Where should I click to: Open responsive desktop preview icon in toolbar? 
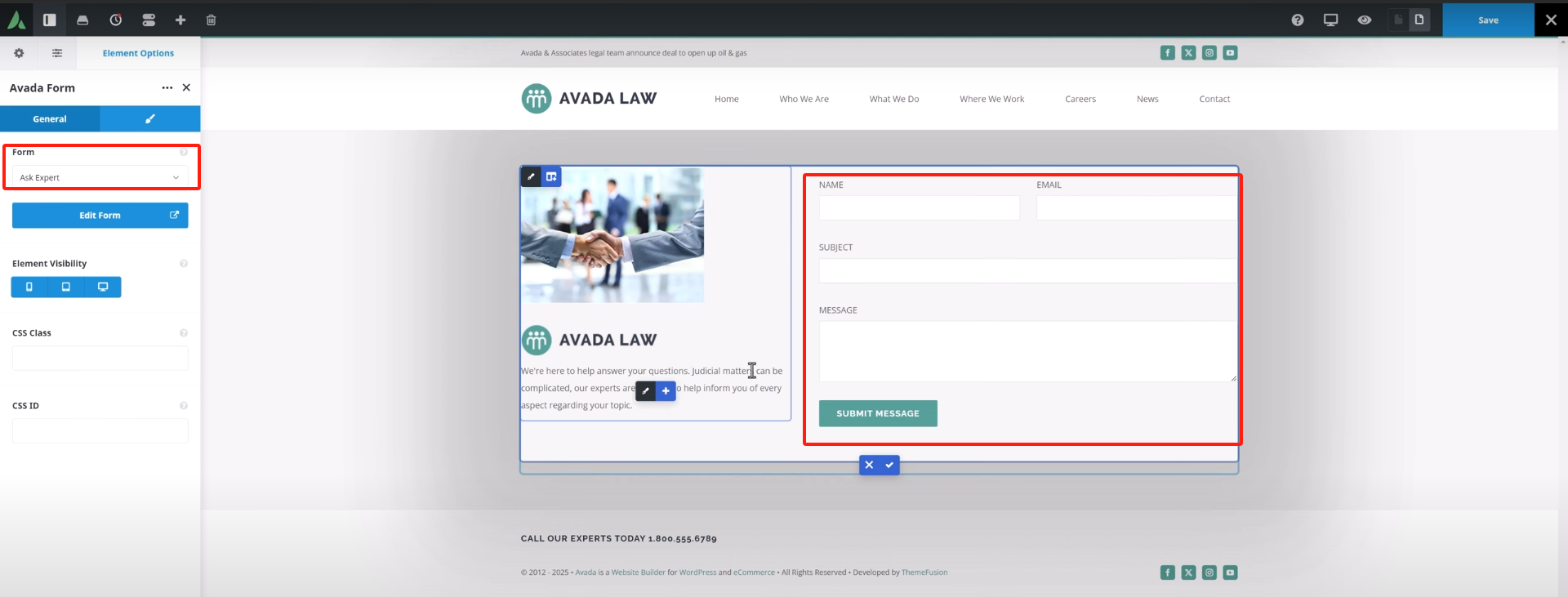click(1331, 20)
